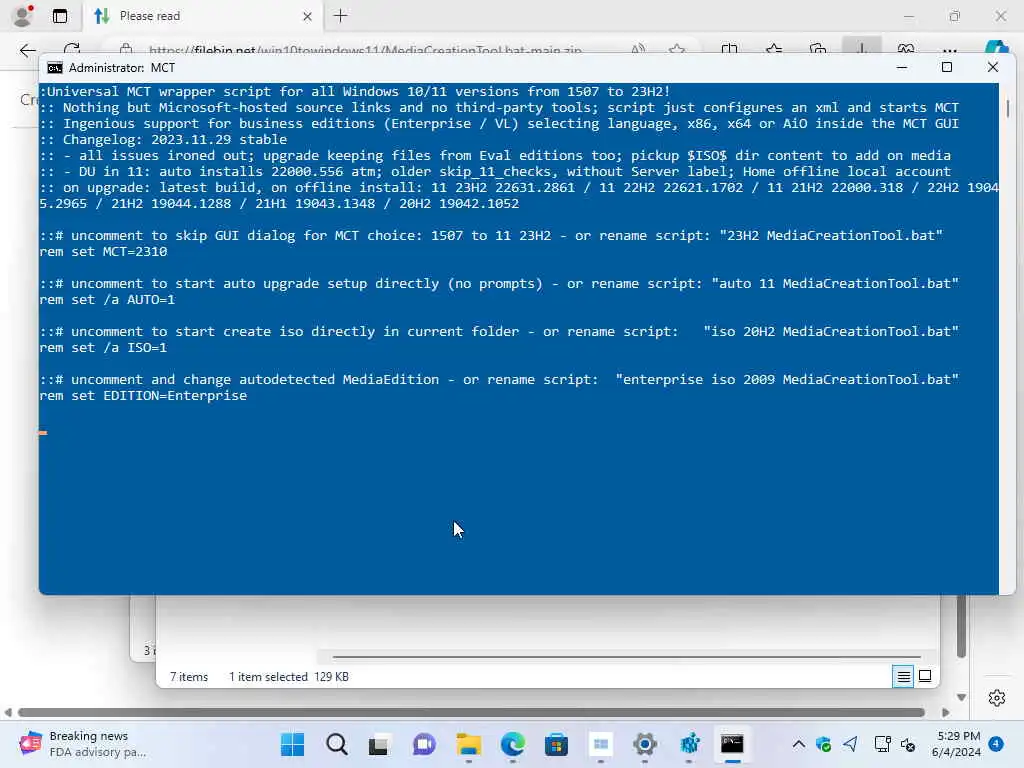Open Edge favorites list icon
This screenshot has height=768, width=1024.
[x=774, y=50]
